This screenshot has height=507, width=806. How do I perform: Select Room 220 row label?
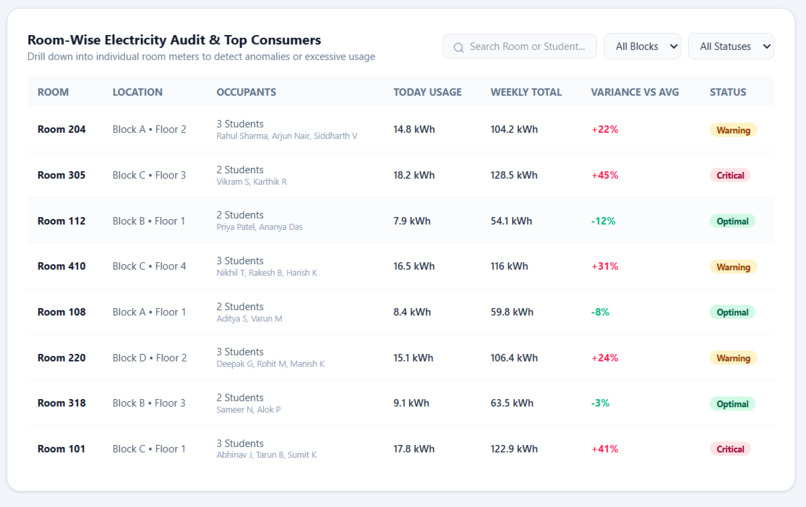[x=62, y=358]
